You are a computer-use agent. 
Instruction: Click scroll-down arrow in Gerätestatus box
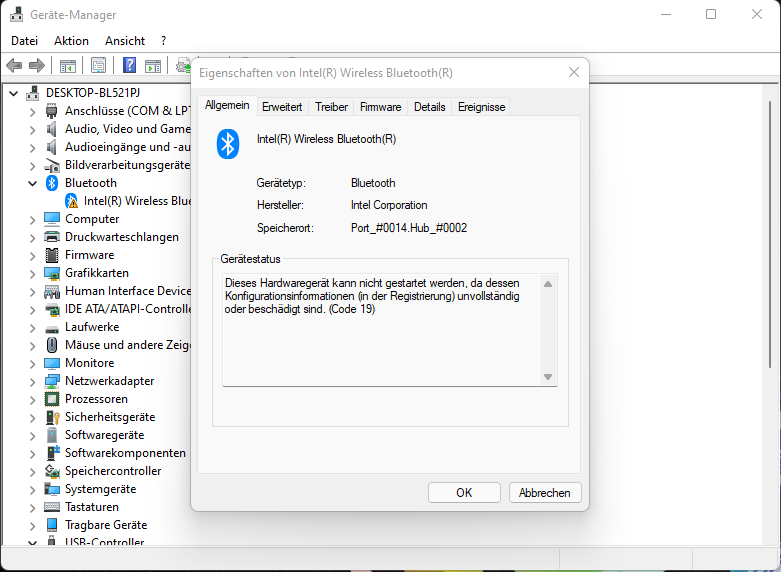pos(548,377)
